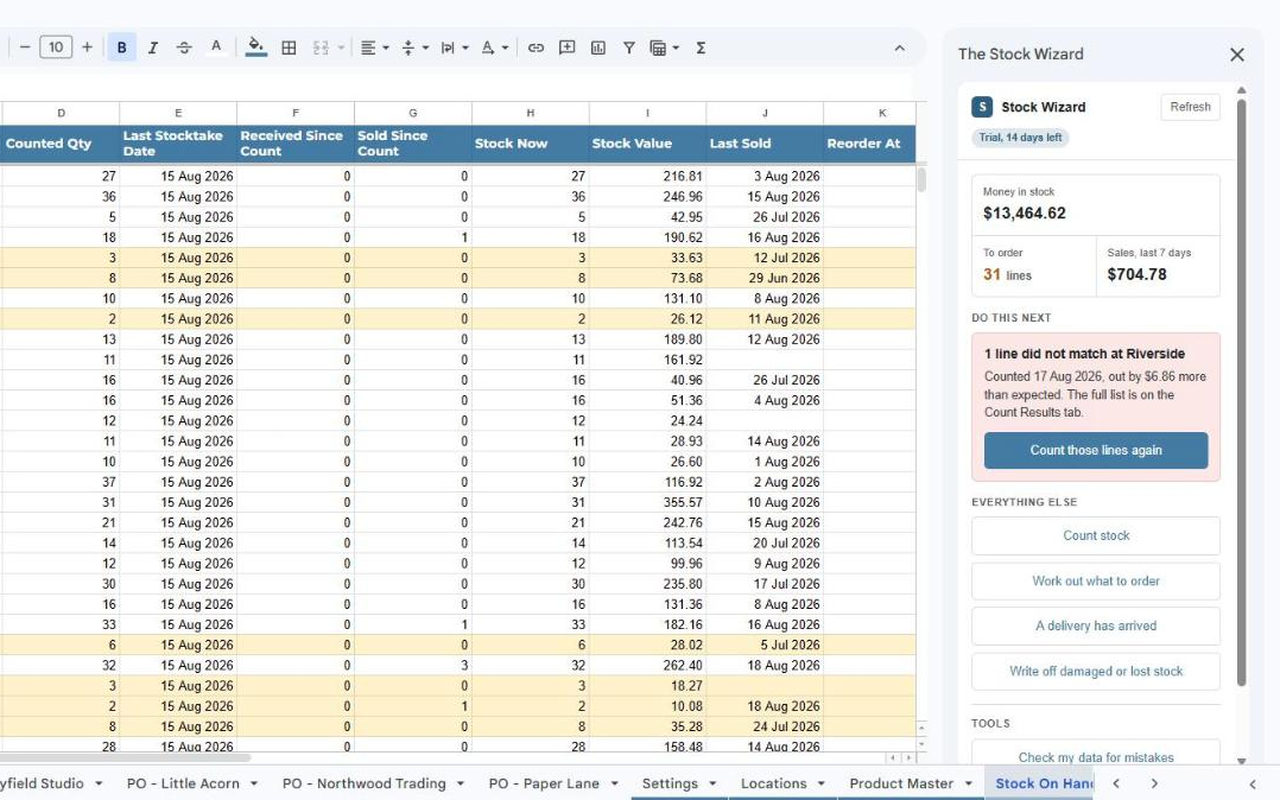This screenshot has height=800, width=1280.
Task: Expand text wrapping dropdown arrow
Action: (465, 47)
